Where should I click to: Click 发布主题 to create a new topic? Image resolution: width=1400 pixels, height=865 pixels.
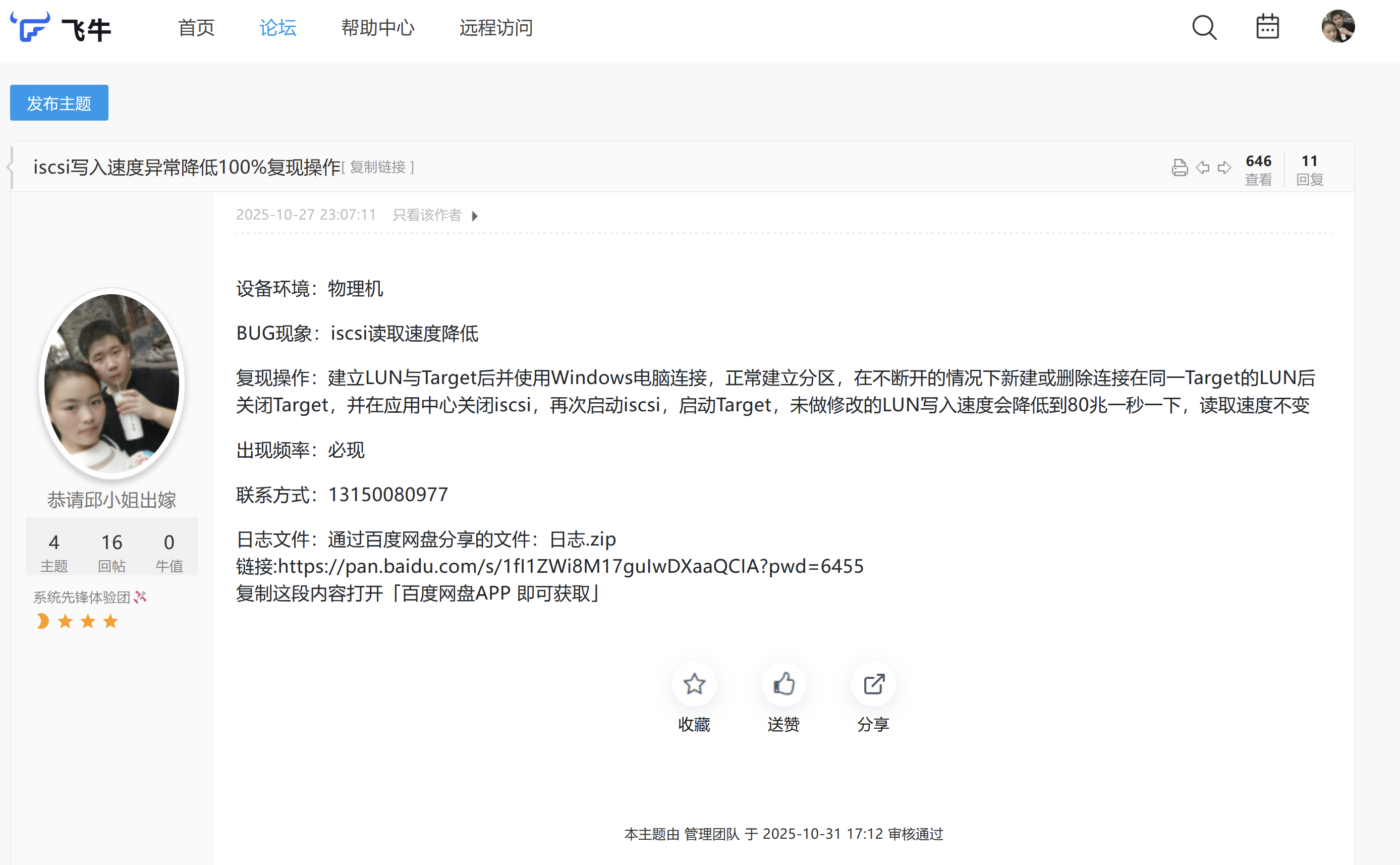(x=59, y=102)
